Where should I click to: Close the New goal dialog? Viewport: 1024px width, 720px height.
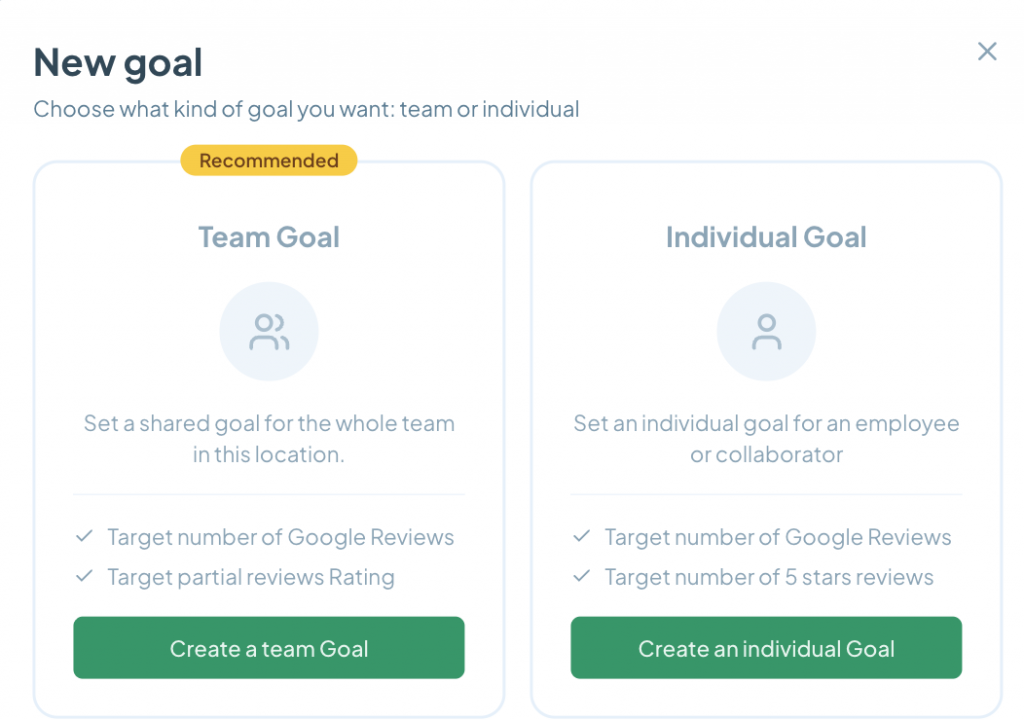[x=987, y=52]
